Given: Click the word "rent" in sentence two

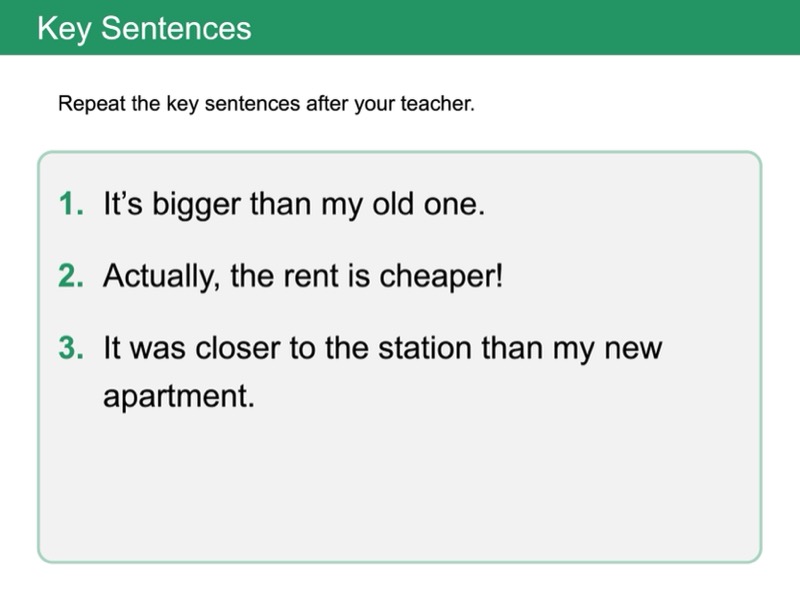Looking at the screenshot, I should tap(309, 275).
